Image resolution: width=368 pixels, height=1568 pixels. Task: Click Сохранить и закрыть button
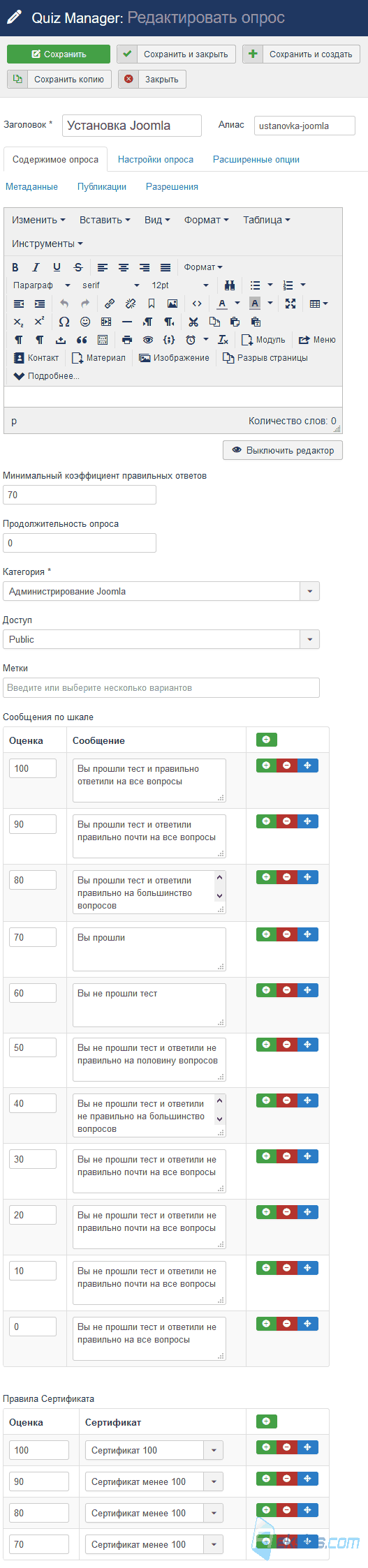(176, 54)
